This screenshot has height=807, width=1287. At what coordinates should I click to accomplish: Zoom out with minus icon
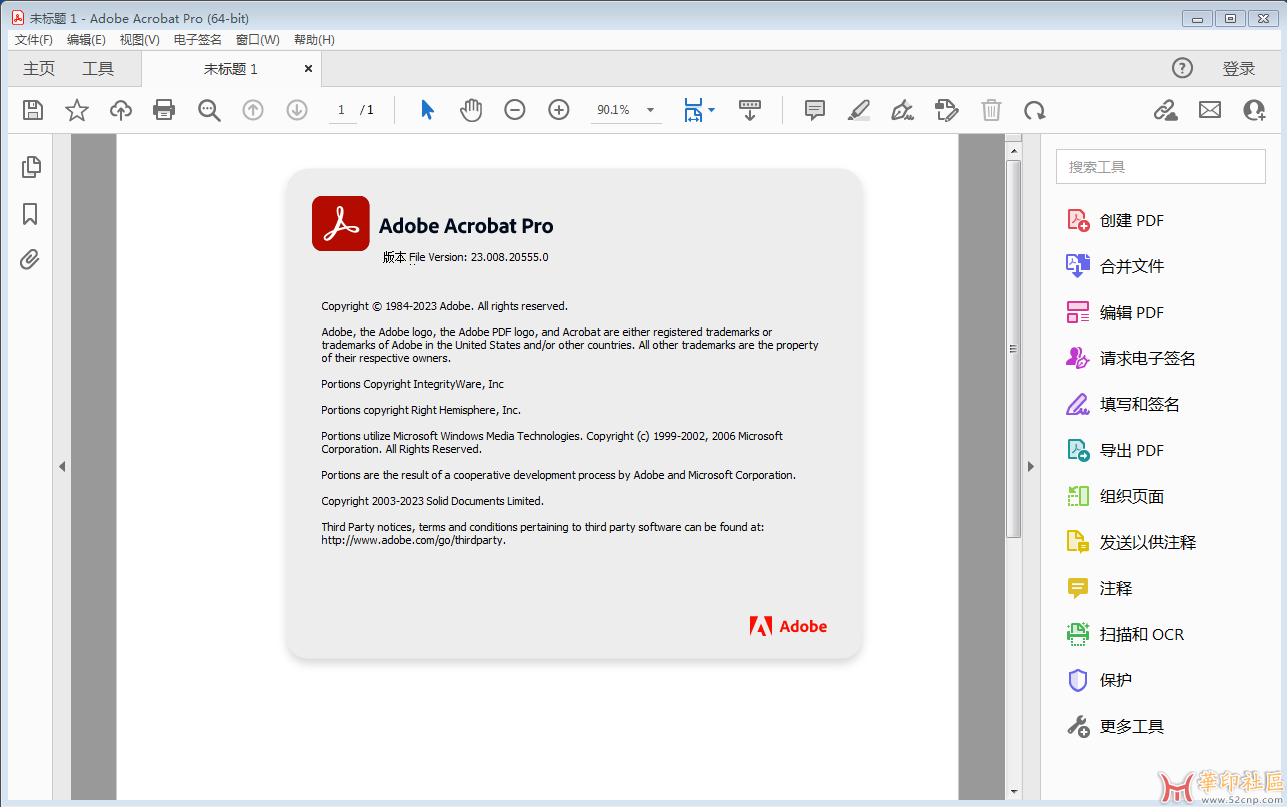[515, 110]
